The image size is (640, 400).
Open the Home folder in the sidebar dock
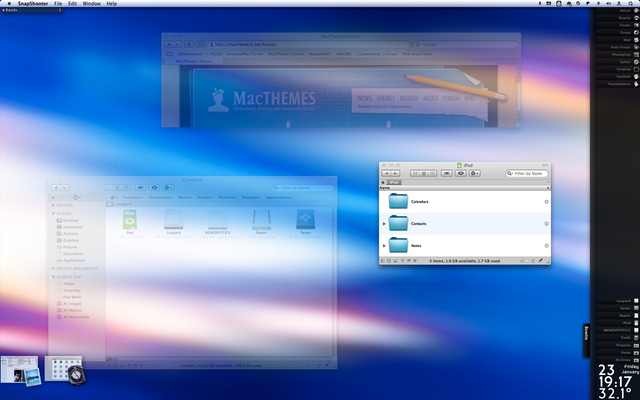[x=618, y=353]
